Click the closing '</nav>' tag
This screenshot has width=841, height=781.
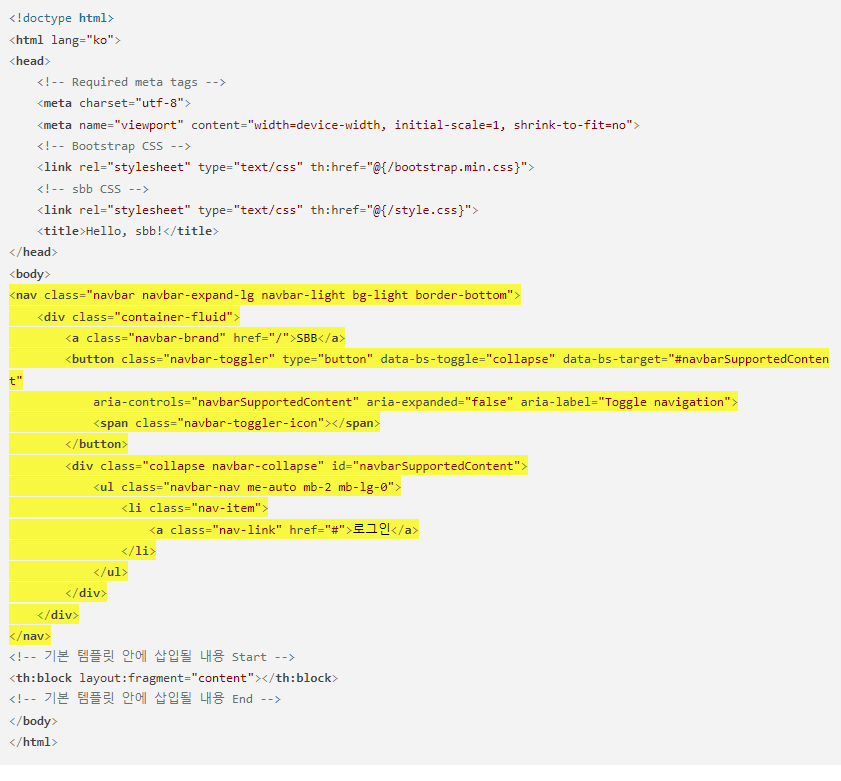pyautogui.click(x=30, y=636)
